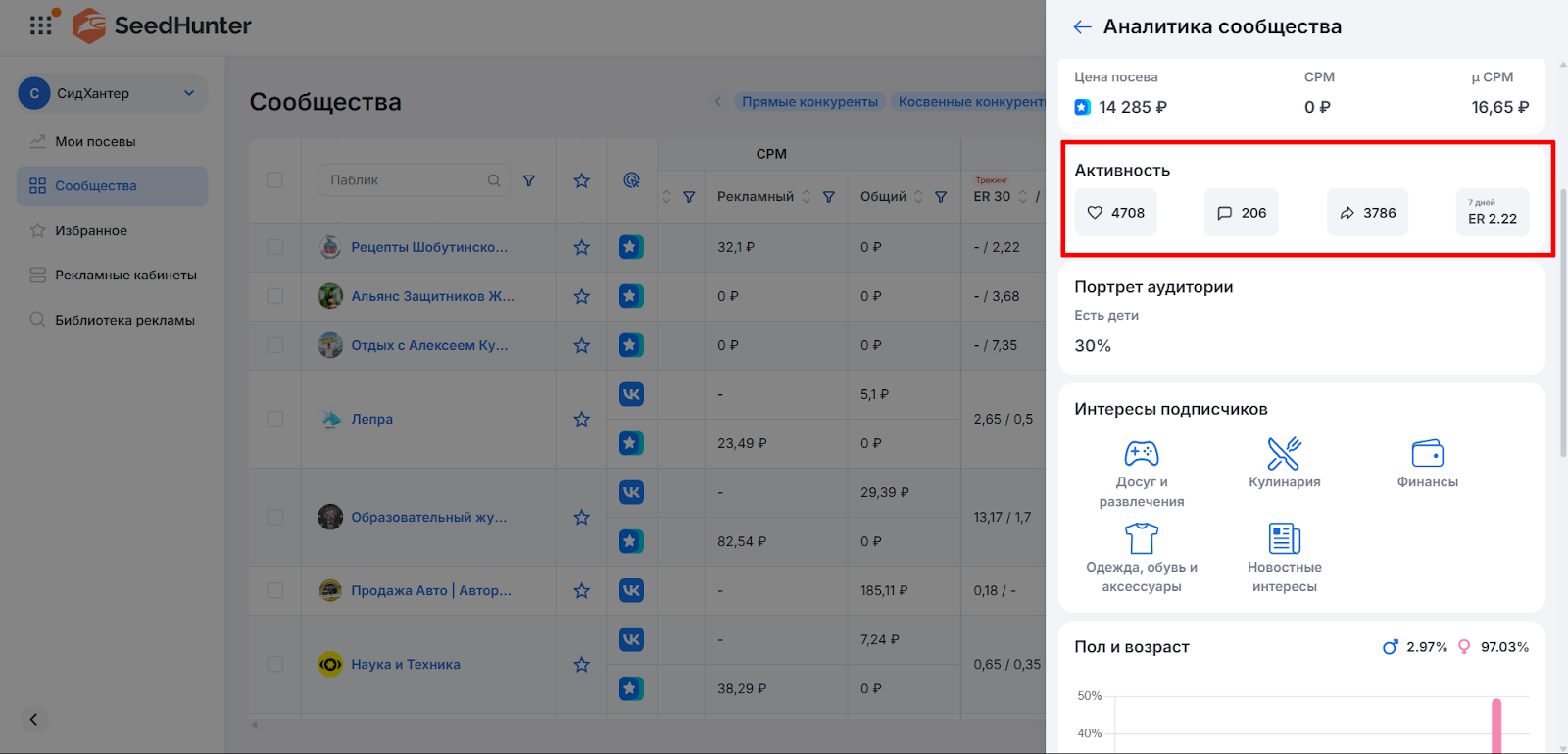The width and height of the screenshot is (1568, 754).
Task: Select the Прямые конкуренты filter chip
Action: coord(809,102)
